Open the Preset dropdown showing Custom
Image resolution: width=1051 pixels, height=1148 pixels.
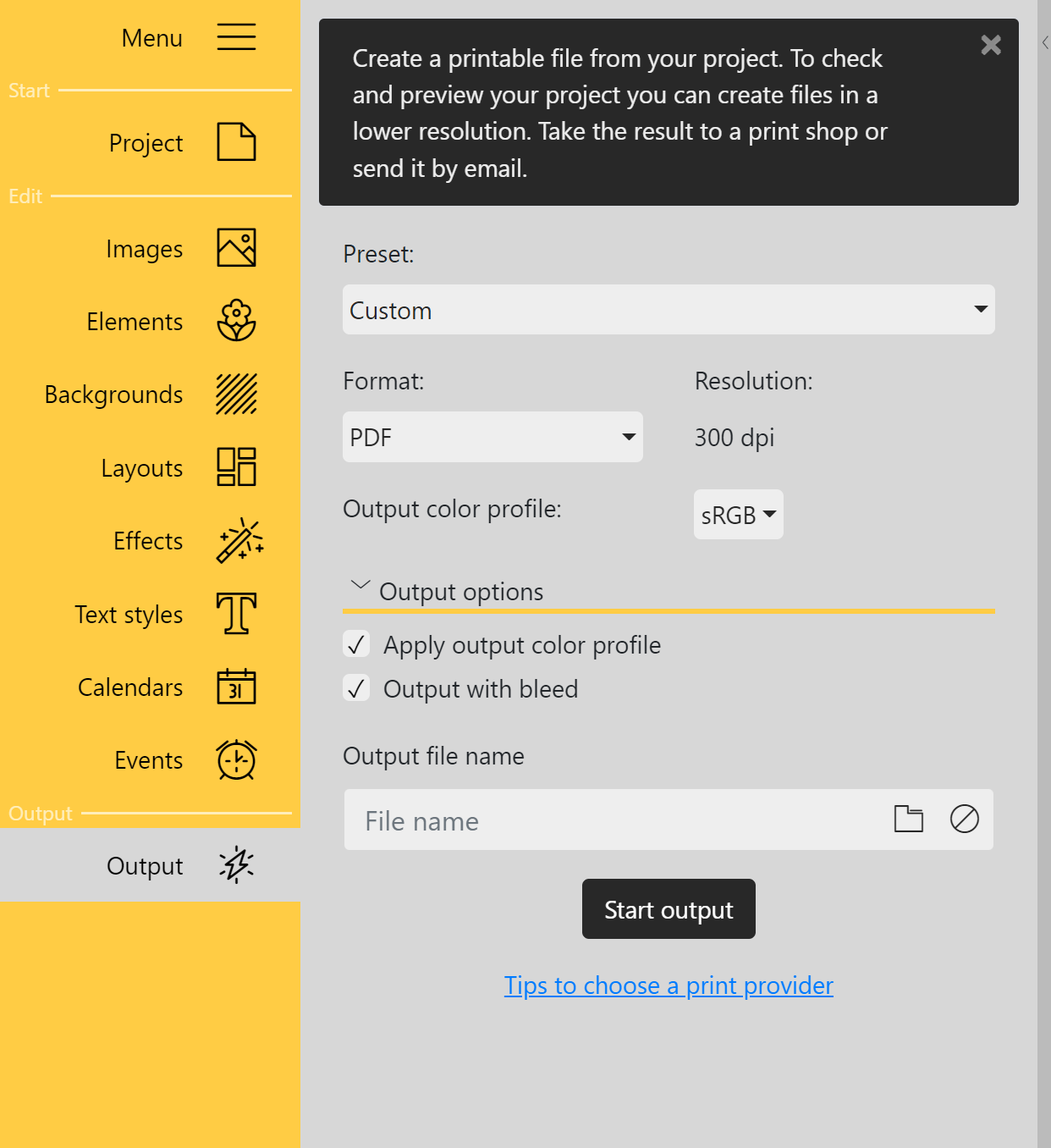pos(668,310)
